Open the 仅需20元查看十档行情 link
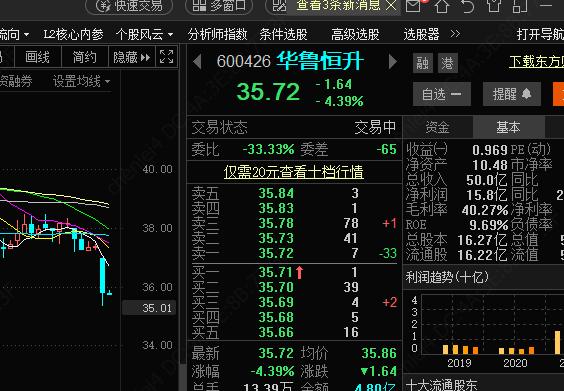The width and height of the screenshot is (564, 391). click(294, 172)
